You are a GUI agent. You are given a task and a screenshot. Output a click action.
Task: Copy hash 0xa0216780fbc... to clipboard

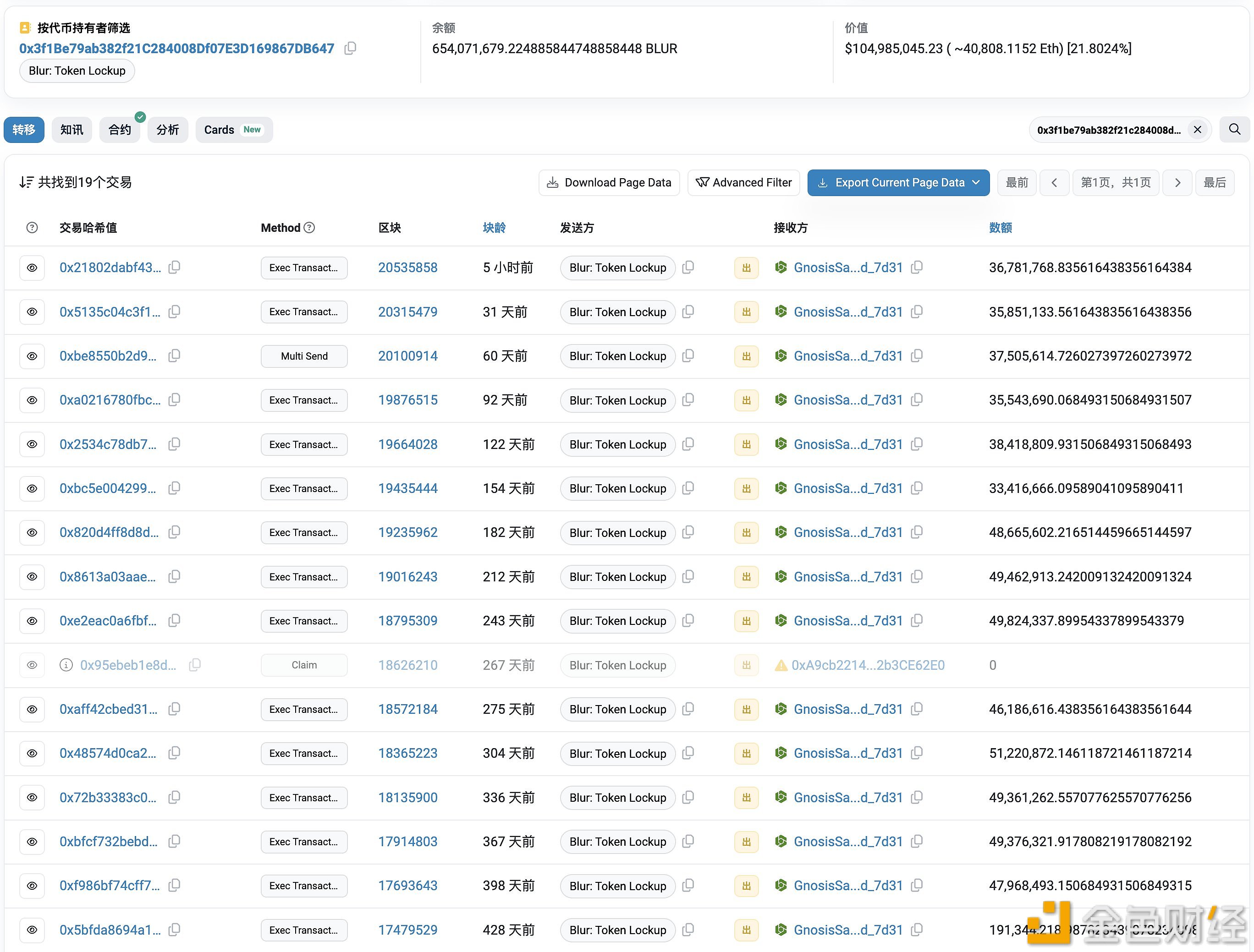click(175, 399)
